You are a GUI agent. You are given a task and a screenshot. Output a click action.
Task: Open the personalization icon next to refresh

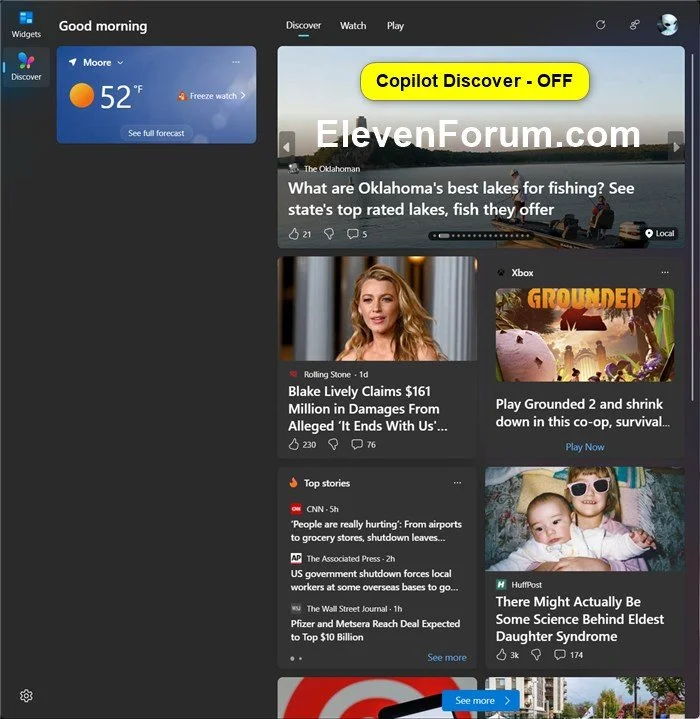[634, 25]
